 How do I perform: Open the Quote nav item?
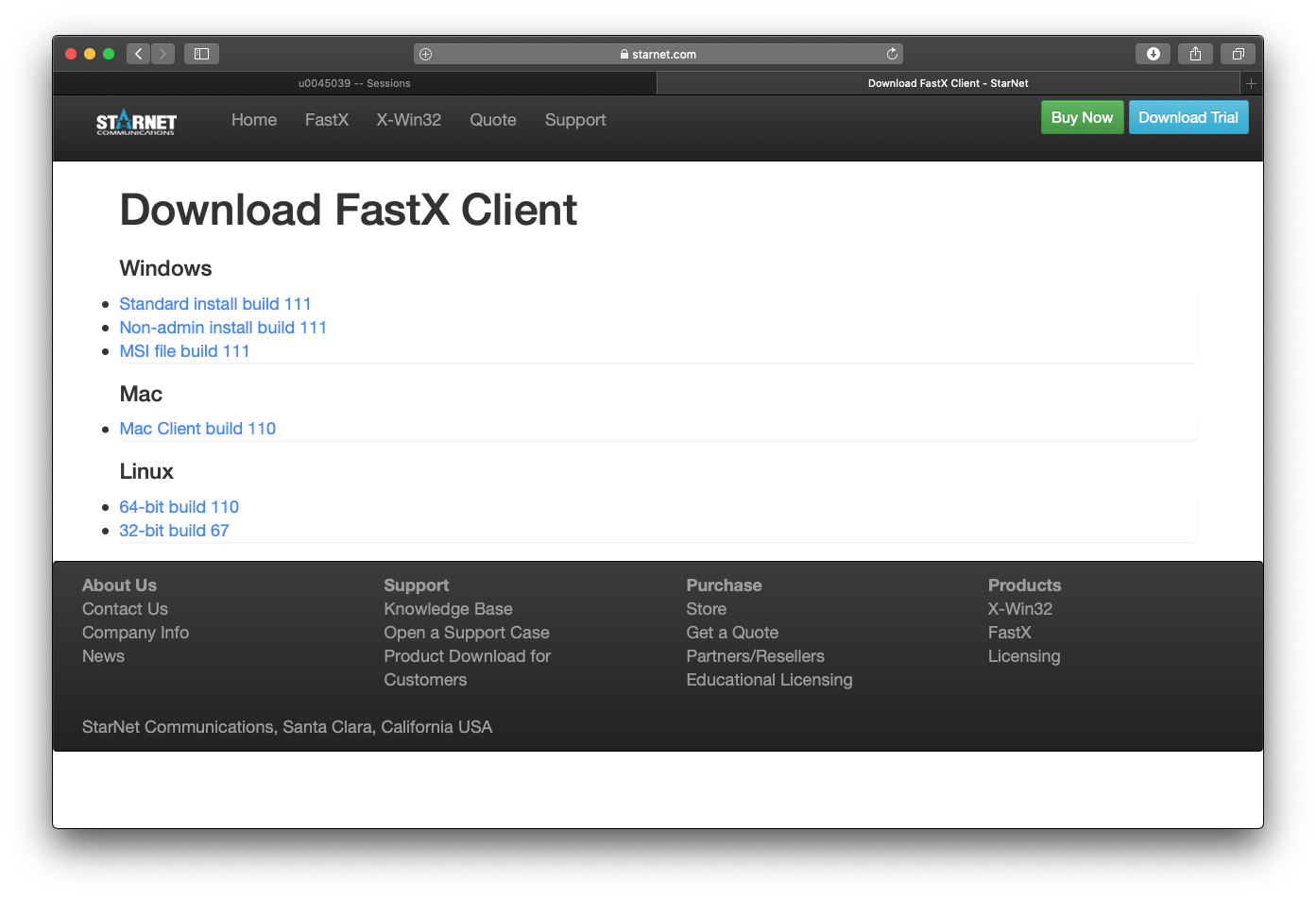pyautogui.click(x=493, y=120)
